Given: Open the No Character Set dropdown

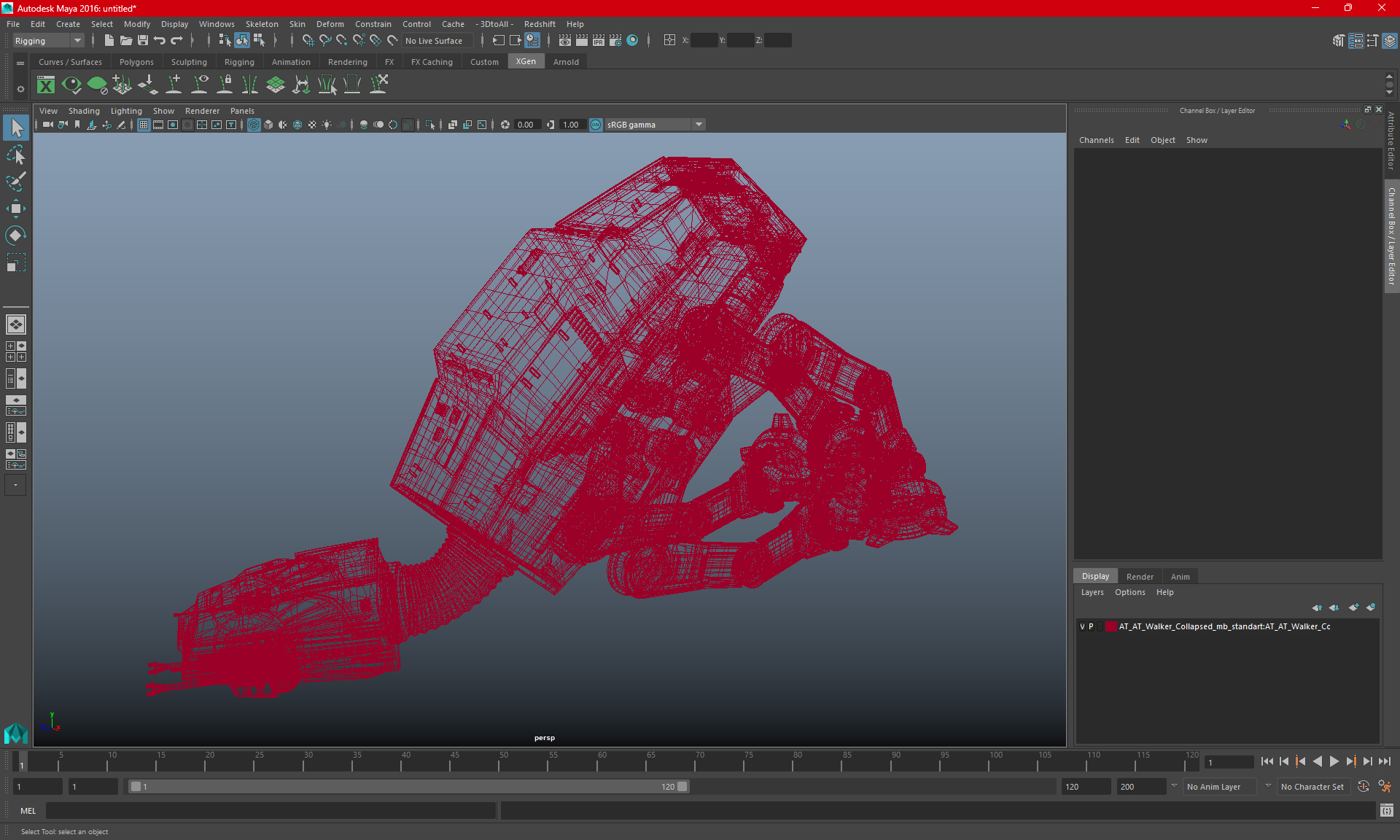Looking at the screenshot, I should (x=1314, y=787).
